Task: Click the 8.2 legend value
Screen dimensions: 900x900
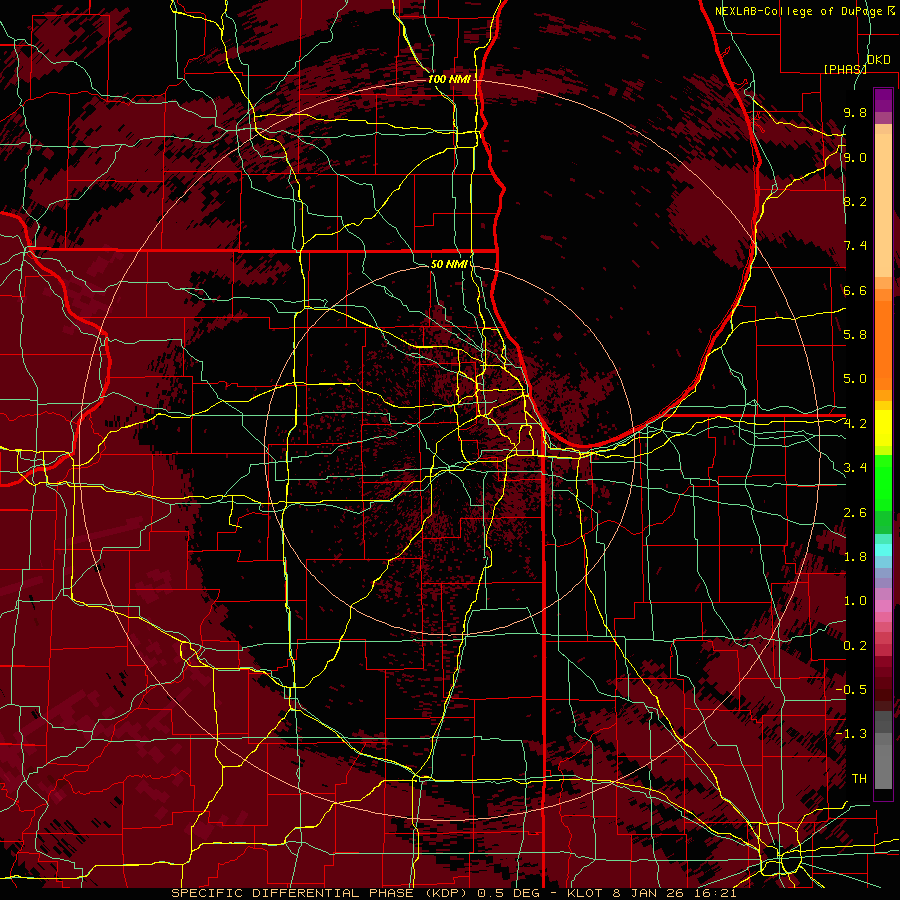Action: coord(855,201)
